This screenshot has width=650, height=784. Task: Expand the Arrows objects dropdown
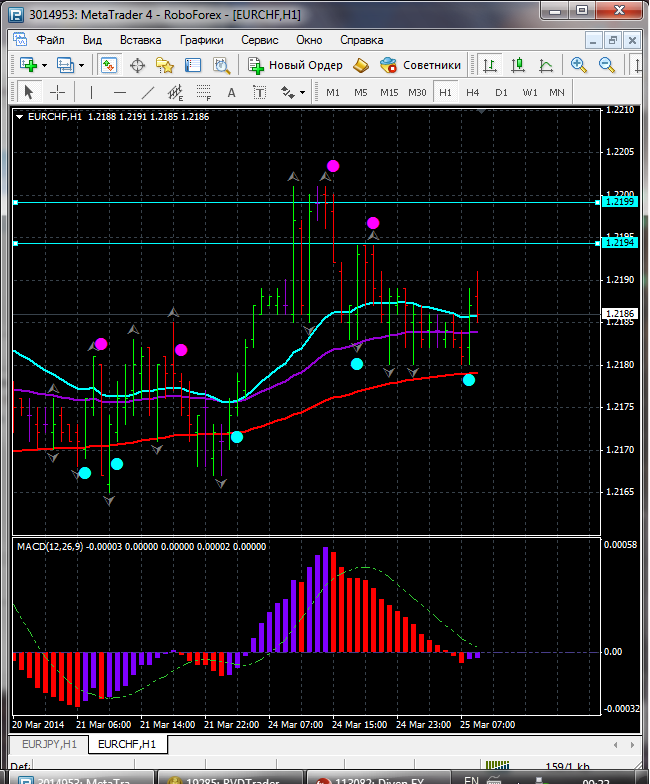[x=293, y=92]
